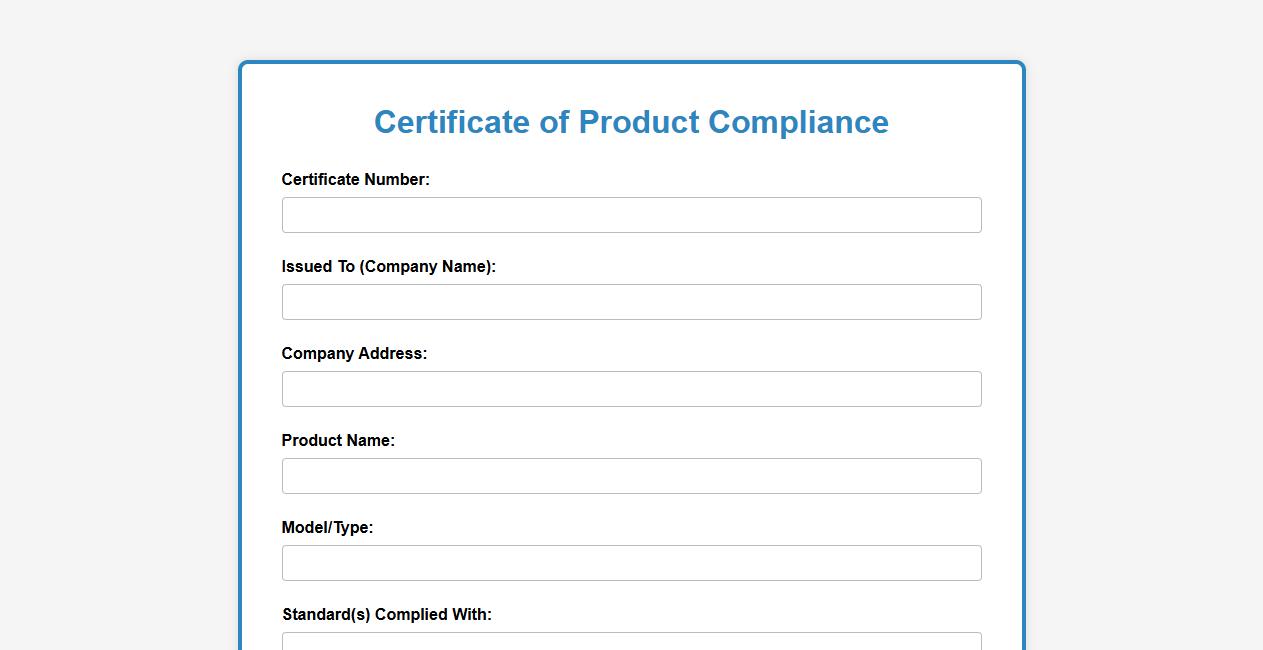The image size is (1263, 650).
Task: Click the 'Certificate Number:' label
Action: point(355,180)
